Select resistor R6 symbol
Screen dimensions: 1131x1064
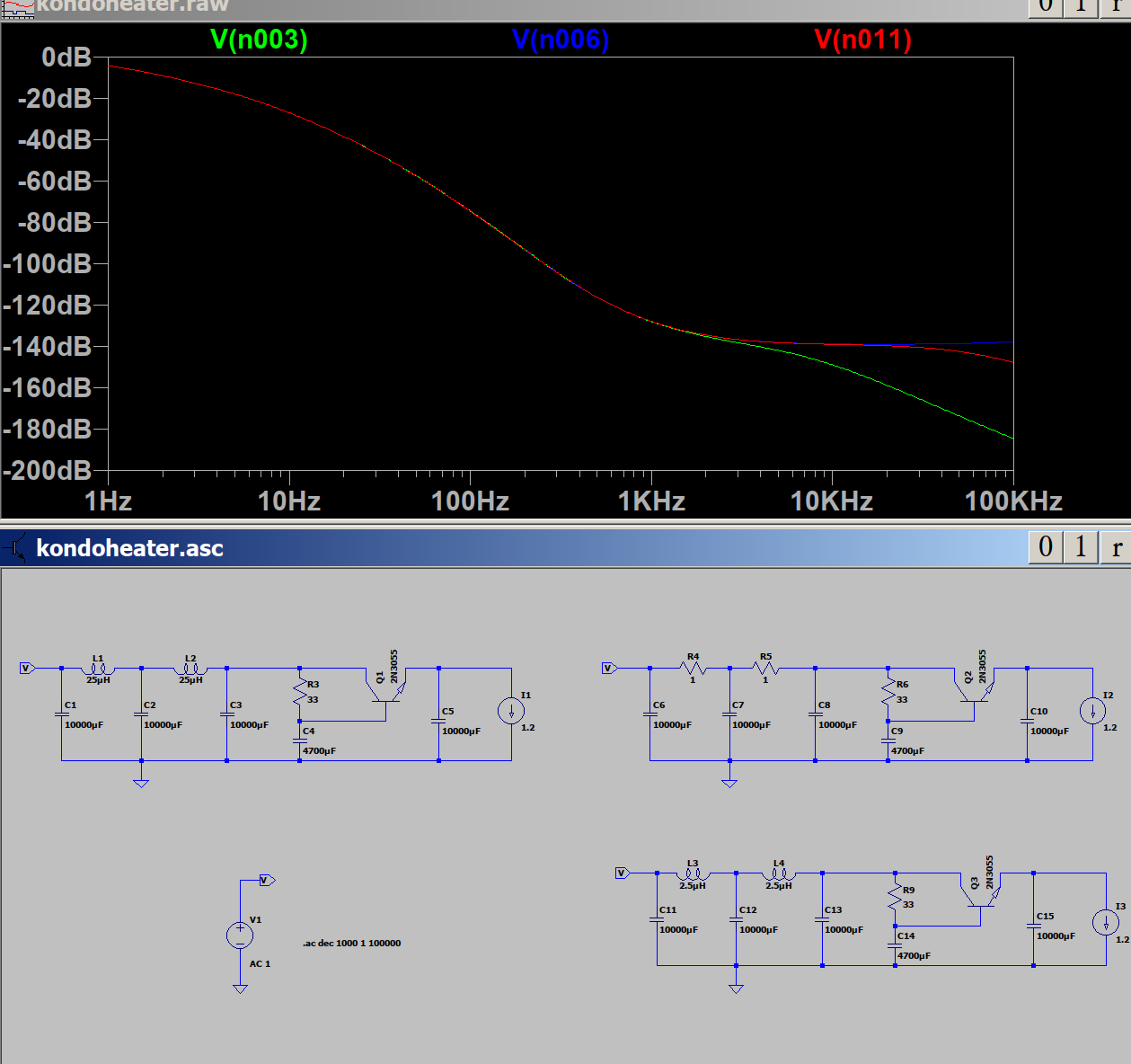point(888,692)
